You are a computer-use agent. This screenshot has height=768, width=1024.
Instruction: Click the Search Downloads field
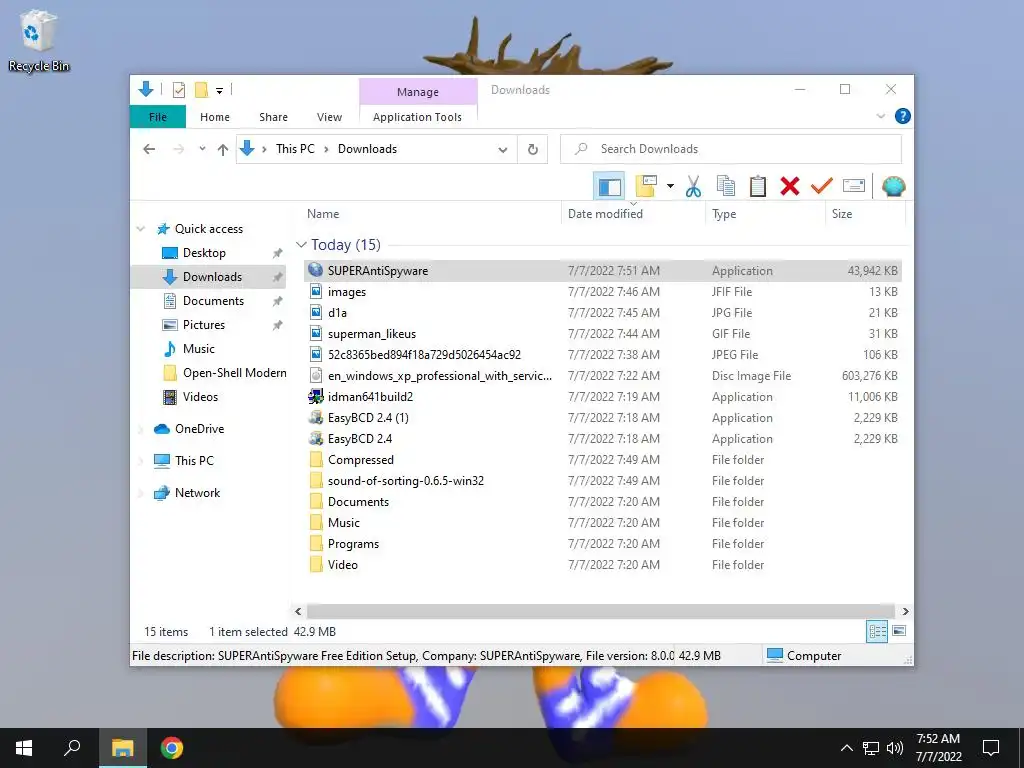point(731,149)
